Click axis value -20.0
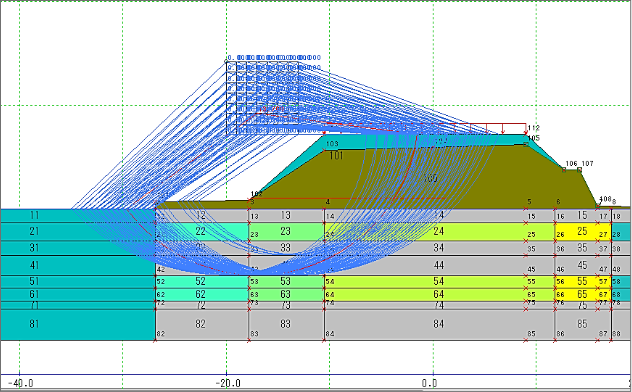The height and width of the screenshot is (392, 632). pyautogui.click(x=228, y=383)
